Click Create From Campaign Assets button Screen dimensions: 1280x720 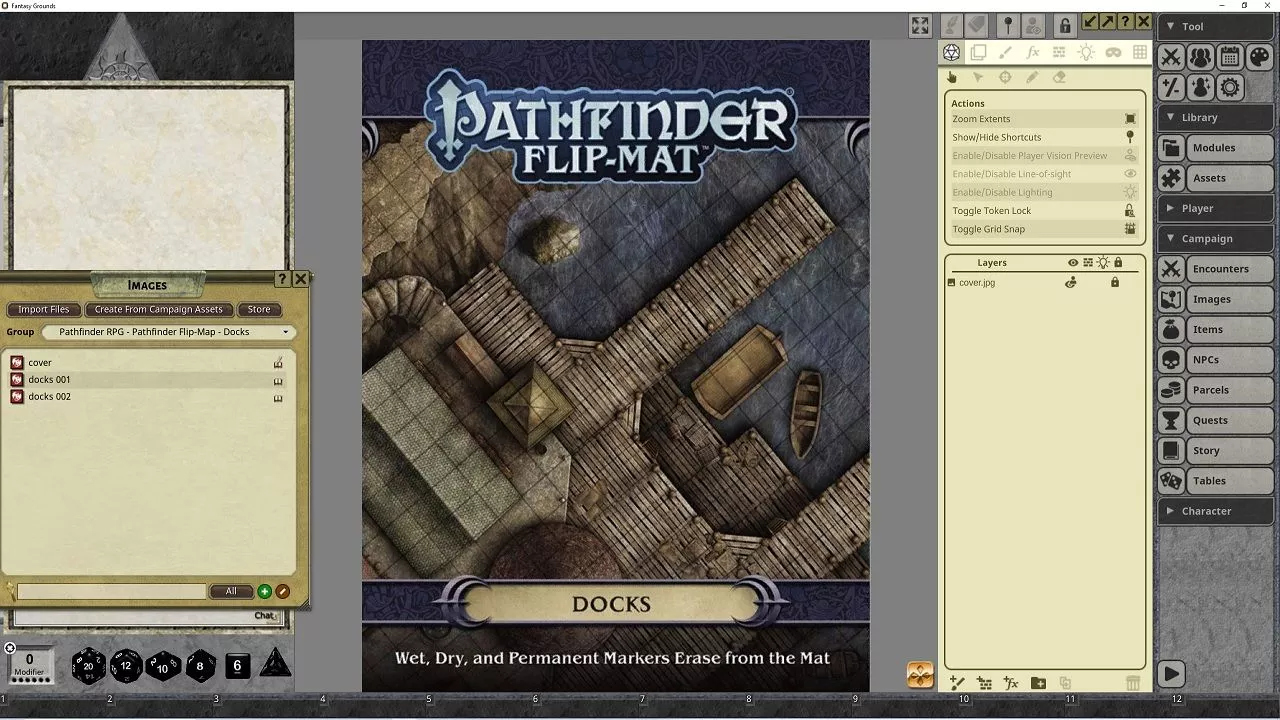[x=159, y=310]
